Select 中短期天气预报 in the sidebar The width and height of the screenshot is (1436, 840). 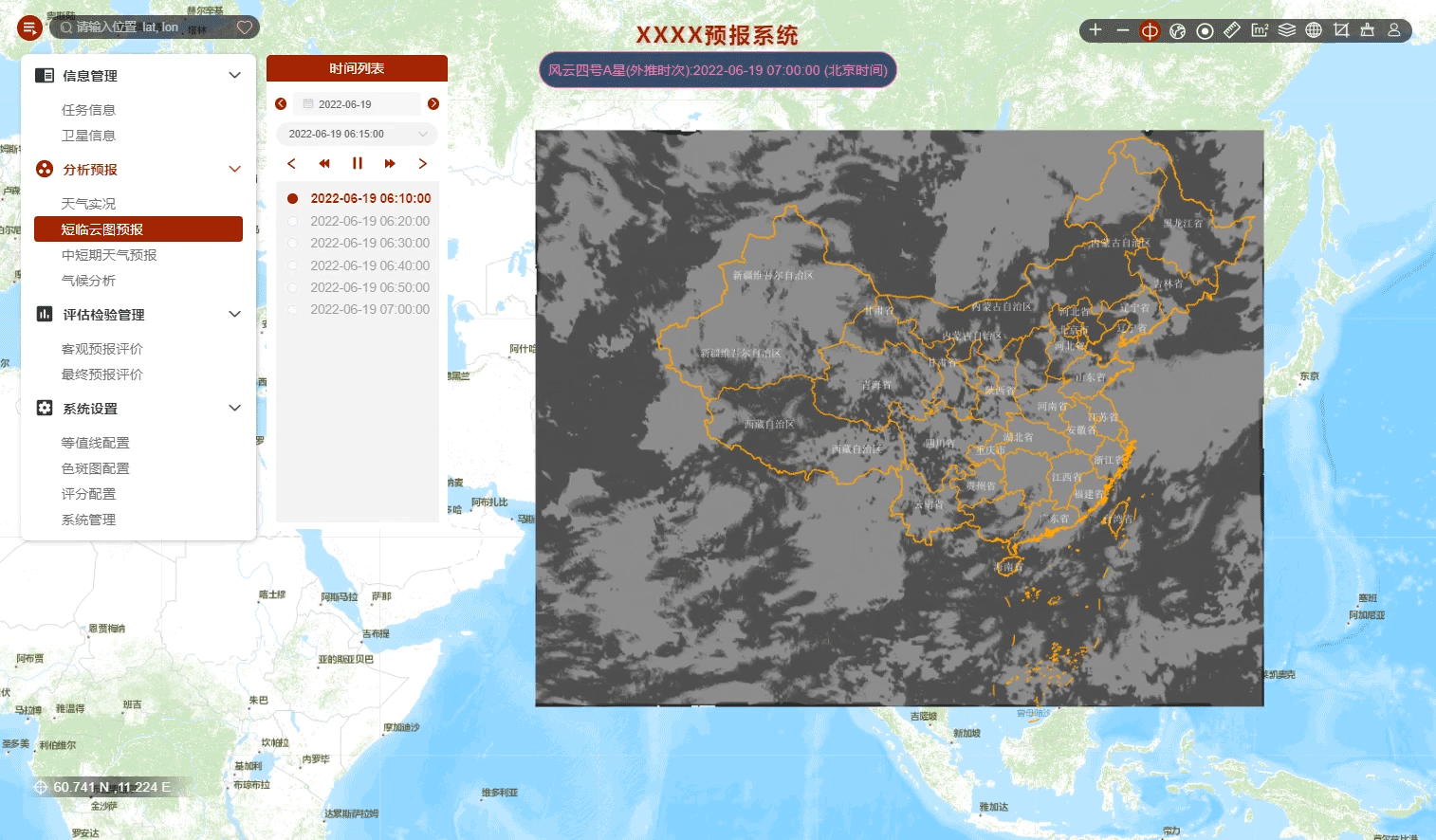coord(109,255)
